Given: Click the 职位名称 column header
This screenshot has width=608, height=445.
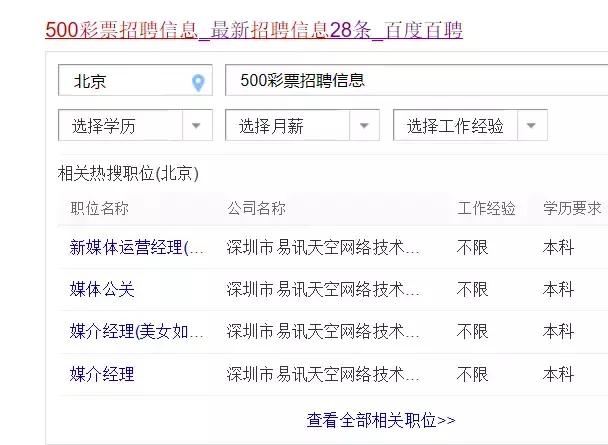Looking at the screenshot, I should point(99,209).
